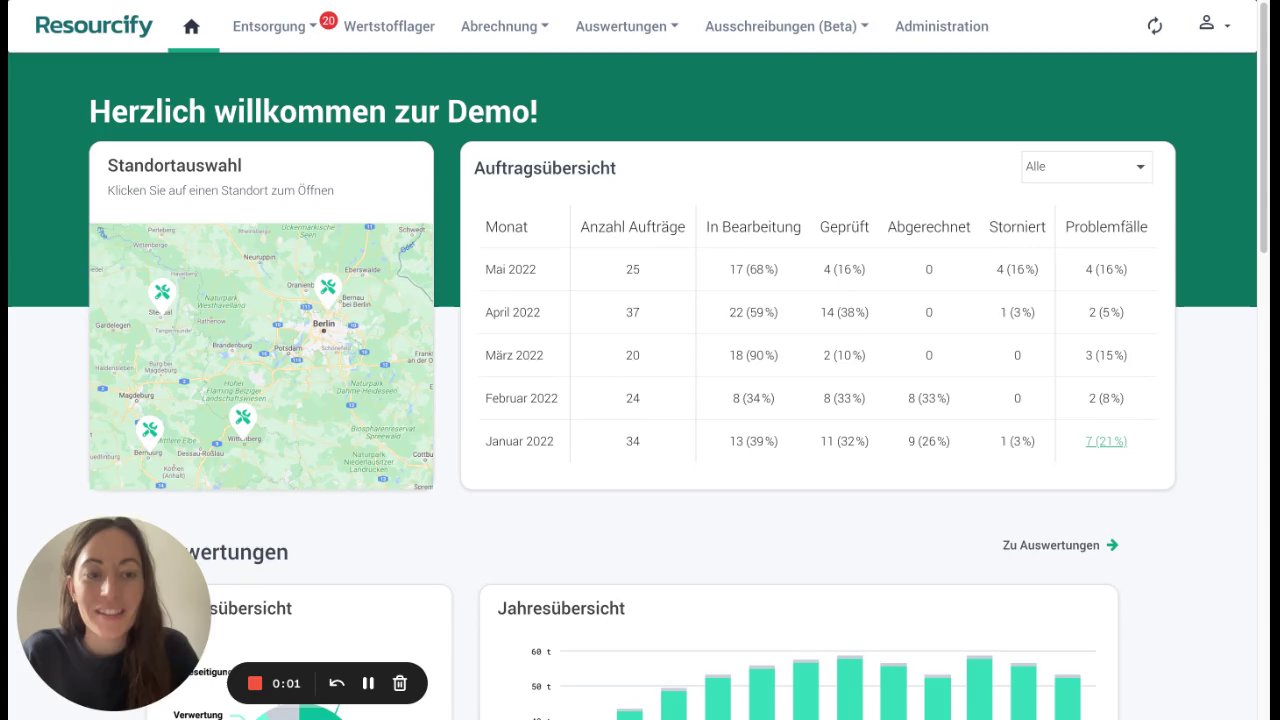This screenshot has height=720, width=1280.
Task: Click the Jahresübersicht chart title
Action: (x=561, y=608)
